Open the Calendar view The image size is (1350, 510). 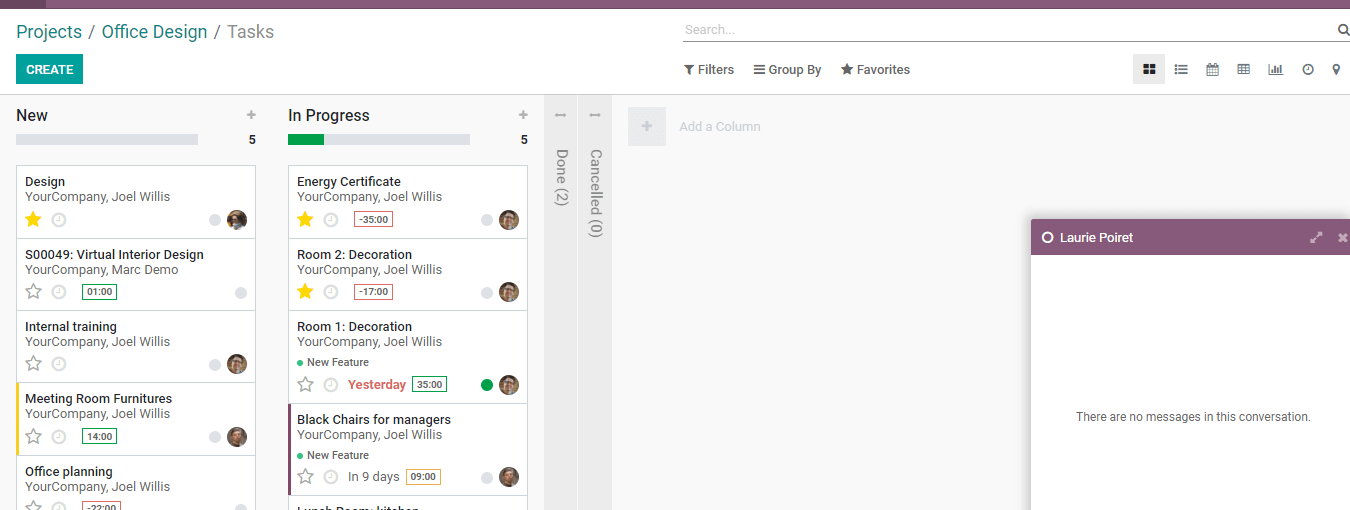point(1212,69)
